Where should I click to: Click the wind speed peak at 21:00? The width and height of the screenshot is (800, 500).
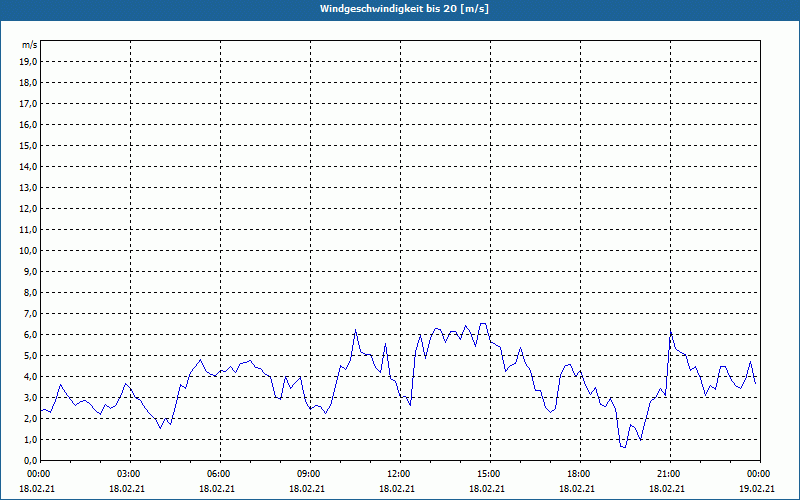[671, 332]
